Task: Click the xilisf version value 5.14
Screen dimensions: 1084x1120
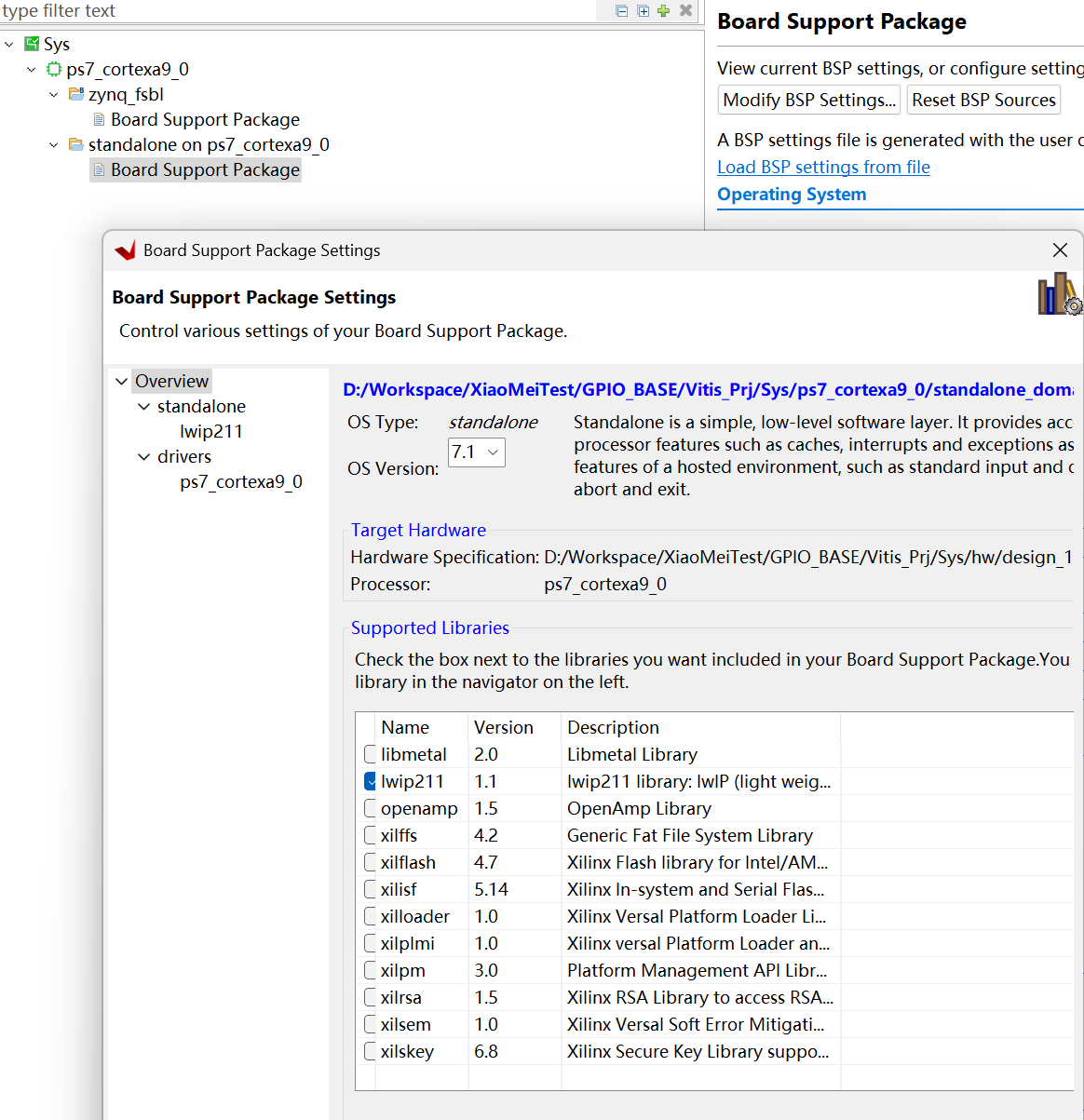Action: click(491, 889)
